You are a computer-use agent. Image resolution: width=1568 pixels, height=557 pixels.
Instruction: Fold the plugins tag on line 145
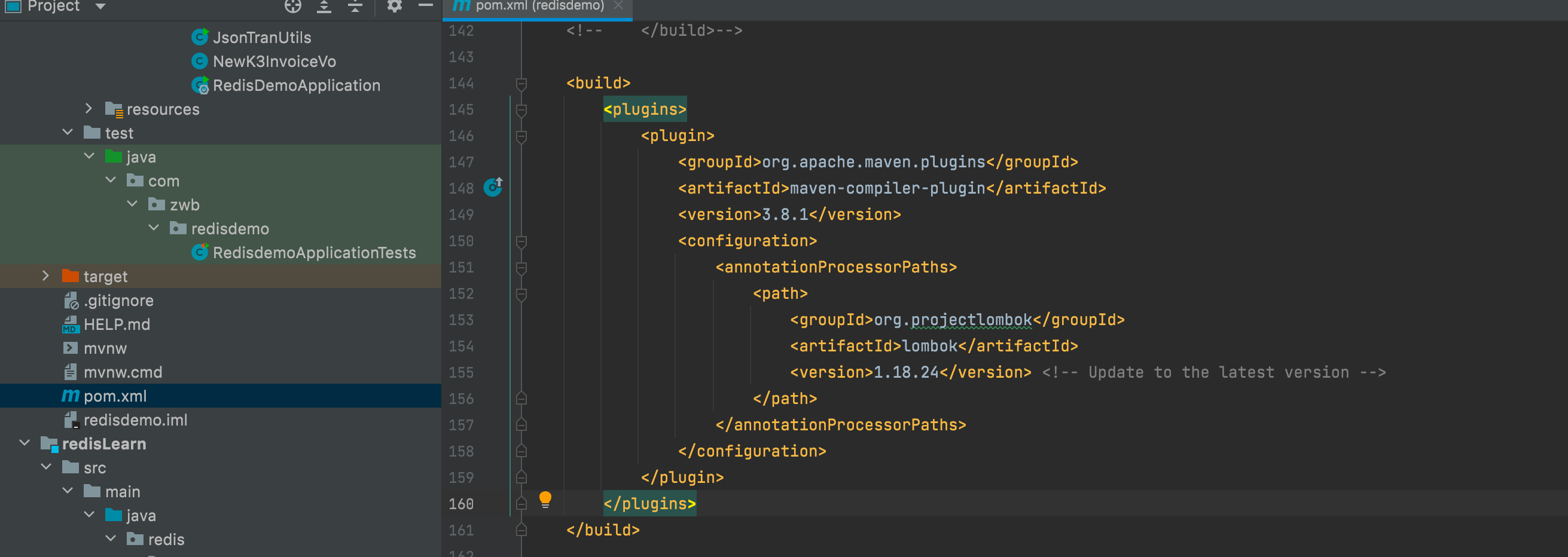click(521, 110)
